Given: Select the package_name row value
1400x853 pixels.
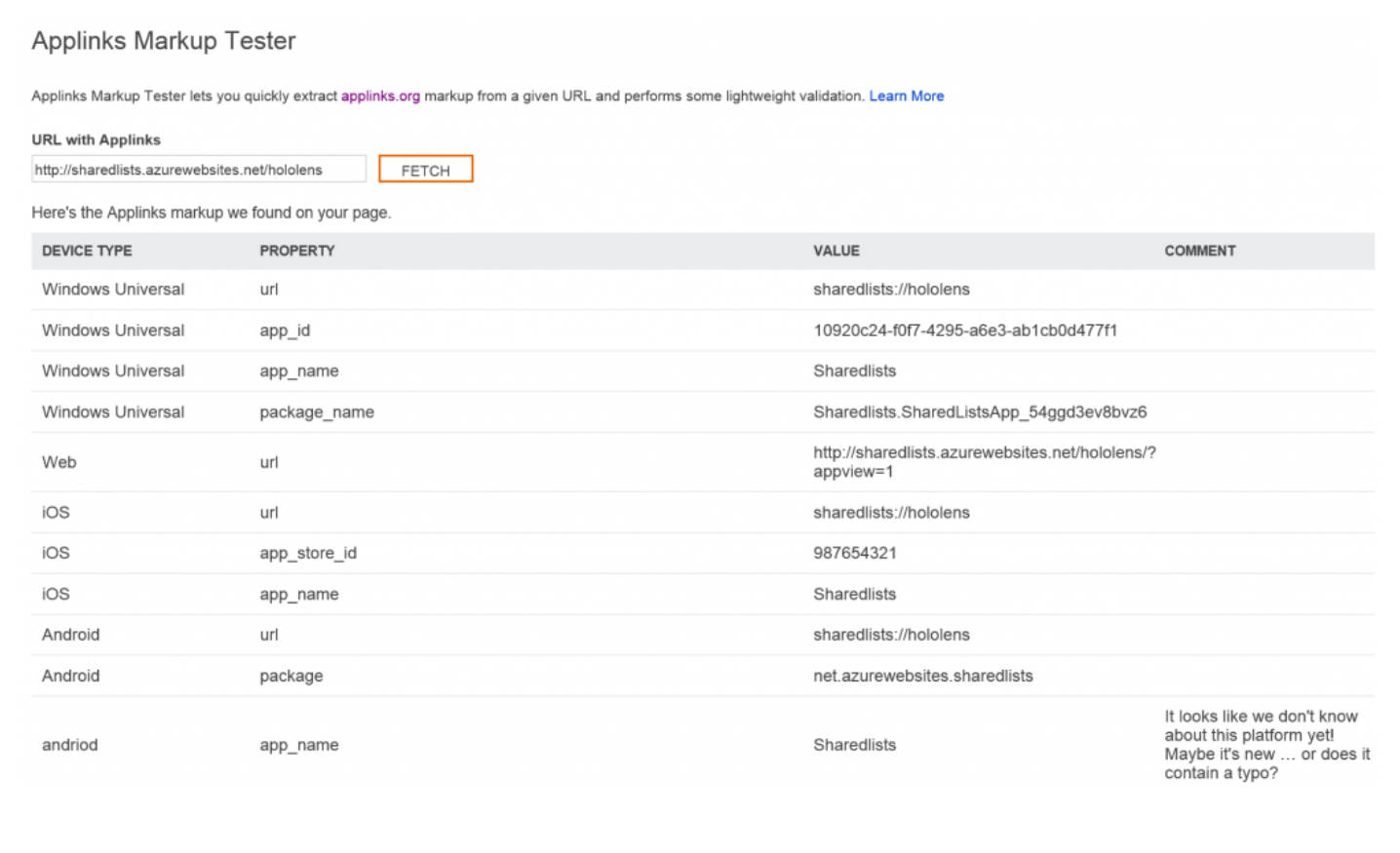Looking at the screenshot, I should pos(979,411).
